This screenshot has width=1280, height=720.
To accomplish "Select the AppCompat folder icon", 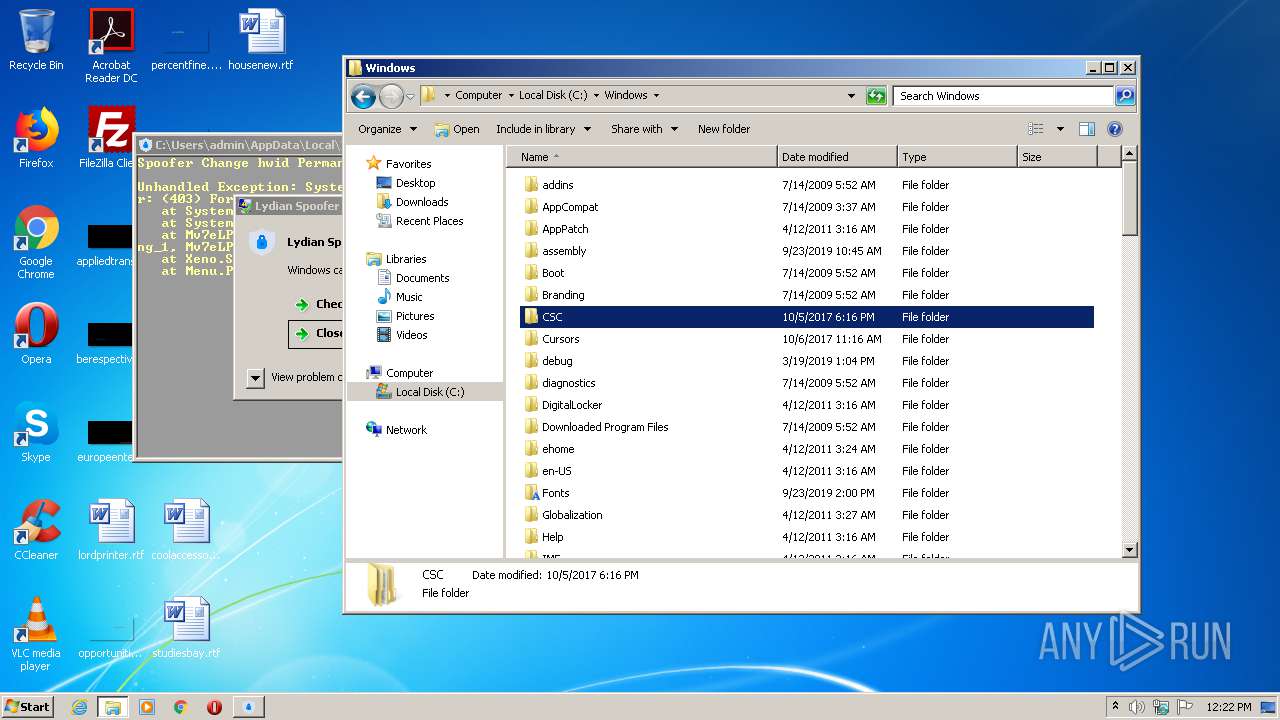I will (532, 207).
